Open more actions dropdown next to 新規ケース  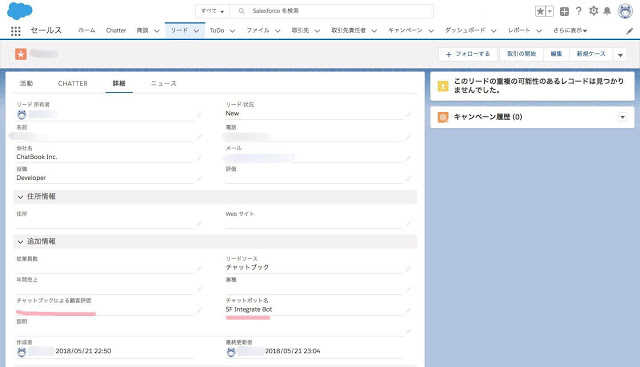tap(620, 54)
